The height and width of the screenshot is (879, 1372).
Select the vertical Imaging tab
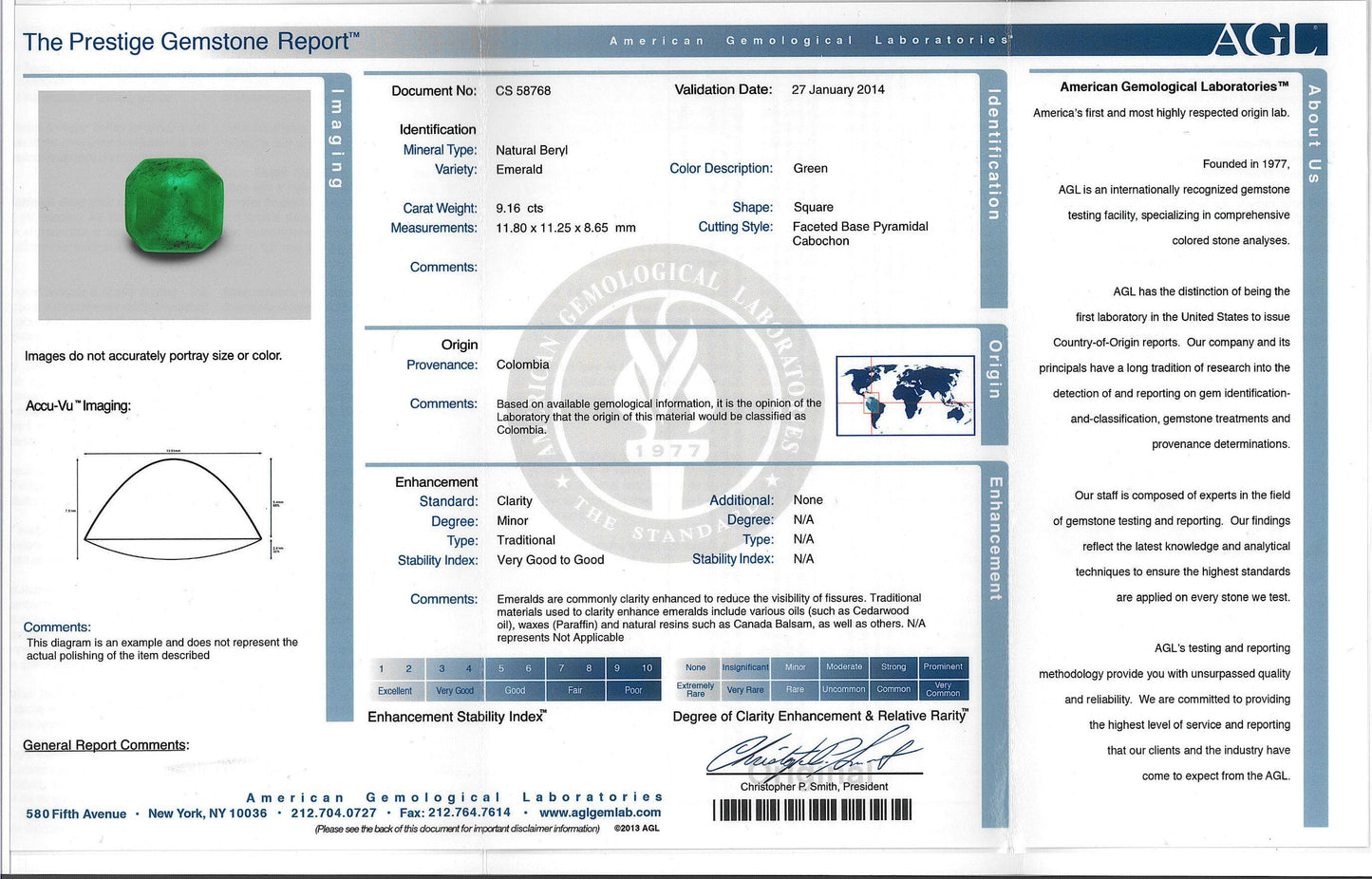336,138
